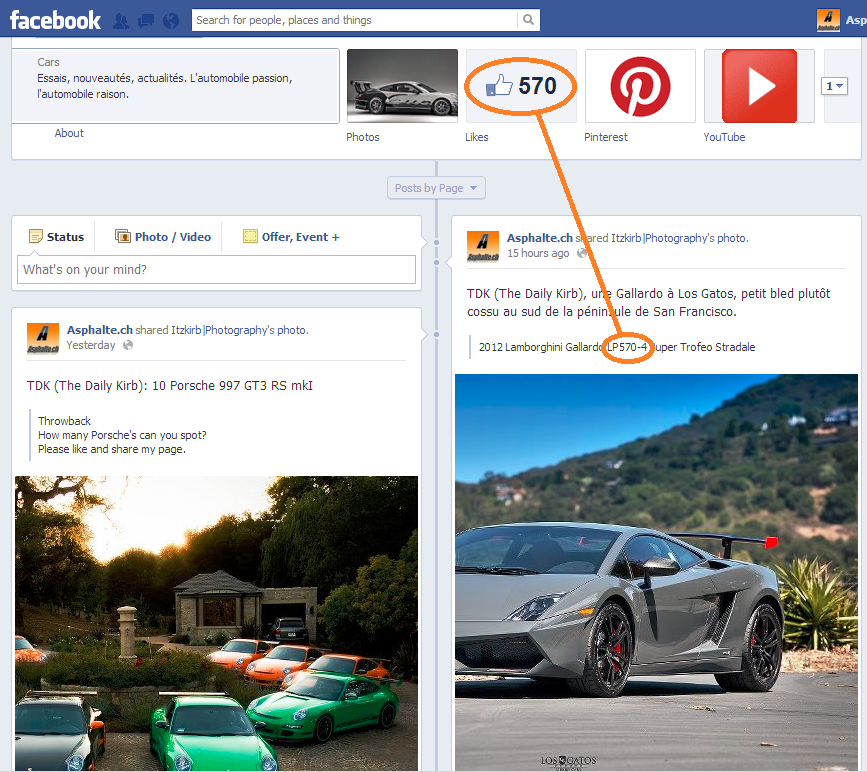Click the Pinterest label link
This screenshot has width=867, height=772.
(606, 137)
